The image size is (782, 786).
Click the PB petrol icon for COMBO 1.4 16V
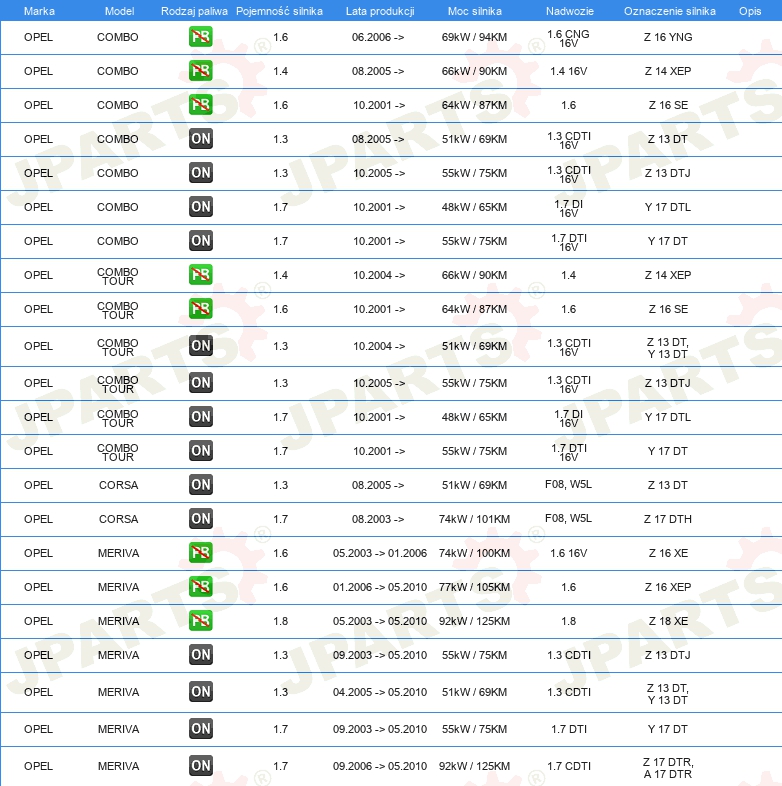201,71
